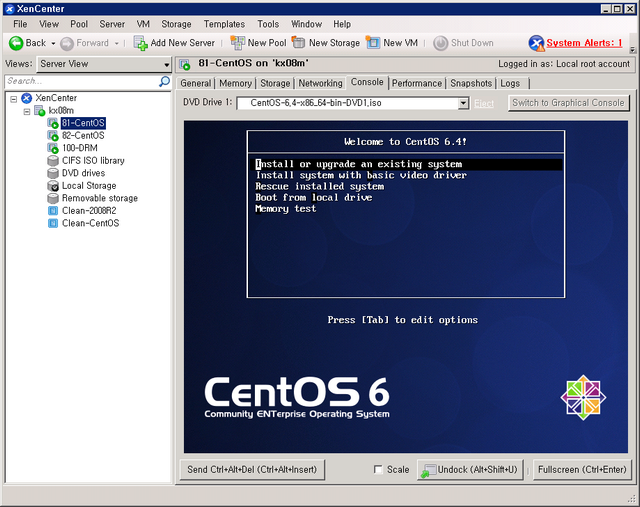Image resolution: width=640 pixels, height=507 pixels.
Task: Click the 82-CentOS VM icon
Action: (x=53, y=136)
